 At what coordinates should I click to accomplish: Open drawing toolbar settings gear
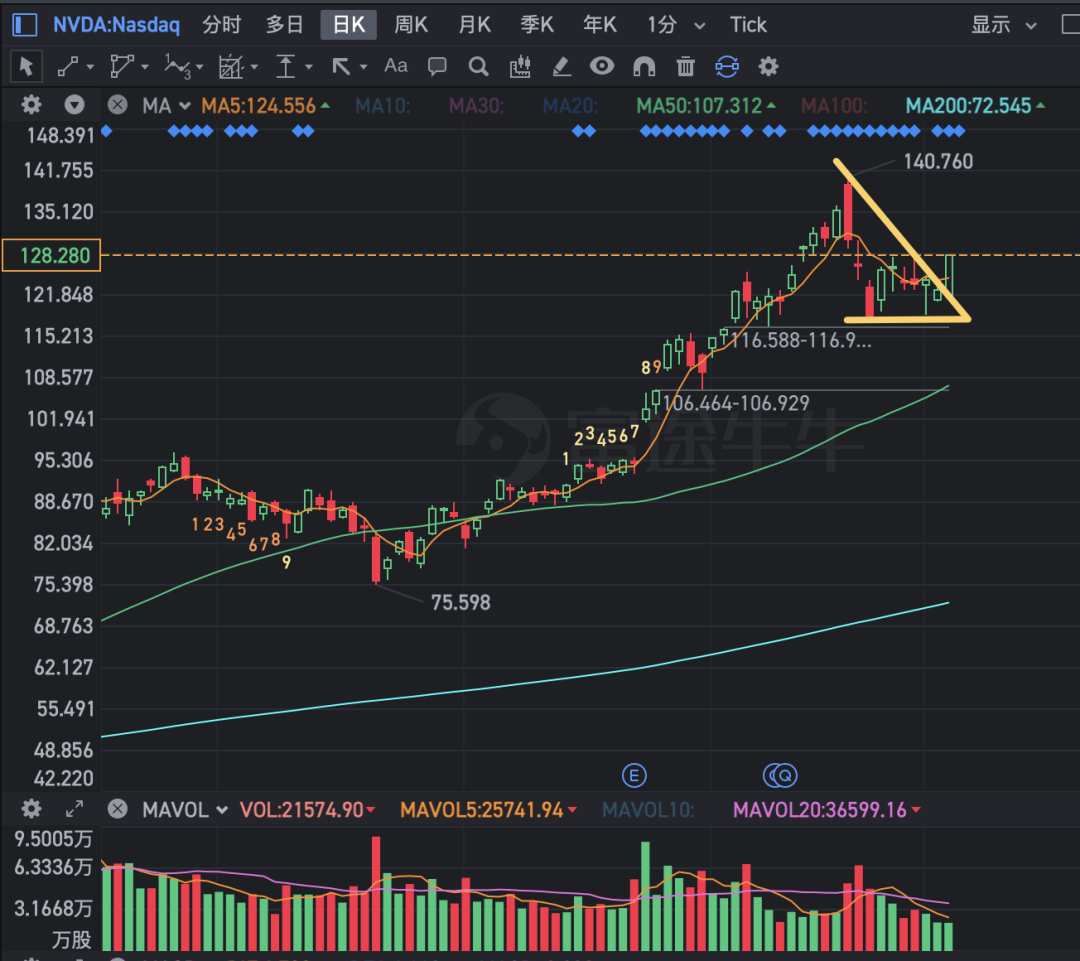pos(768,67)
